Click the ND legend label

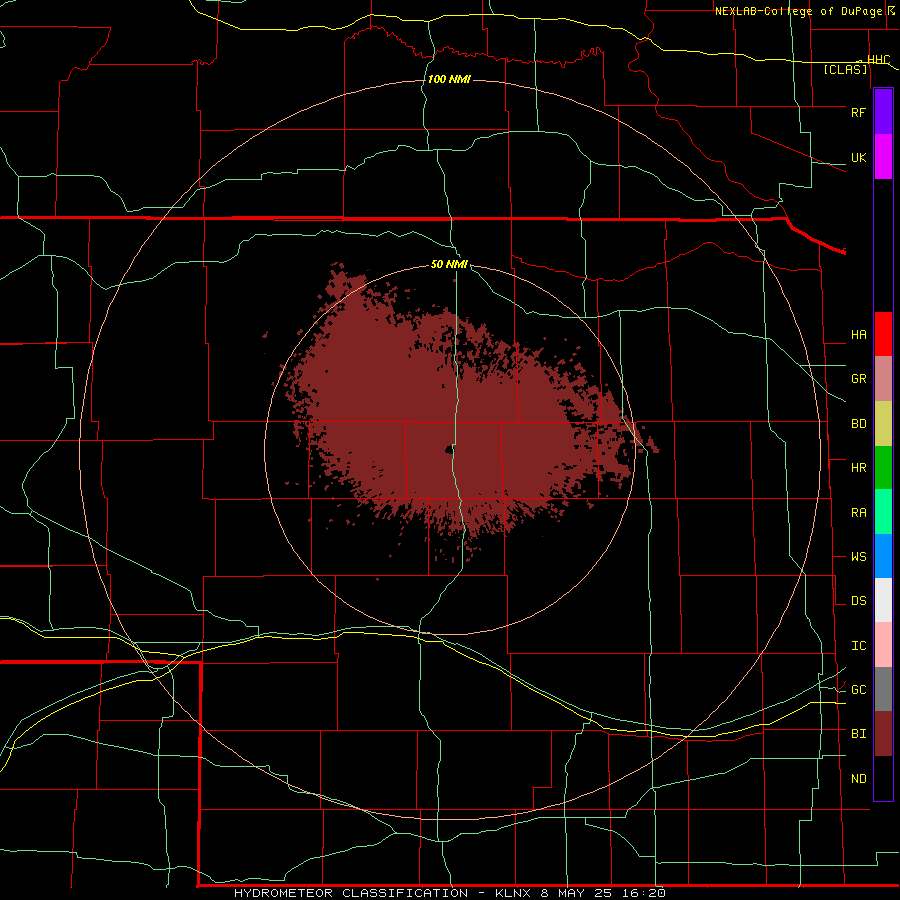pyautogui.click(x=858, y=779)
